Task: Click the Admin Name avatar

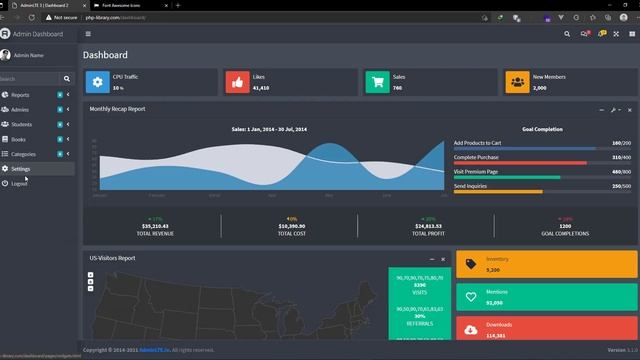Action: point(5,55)
